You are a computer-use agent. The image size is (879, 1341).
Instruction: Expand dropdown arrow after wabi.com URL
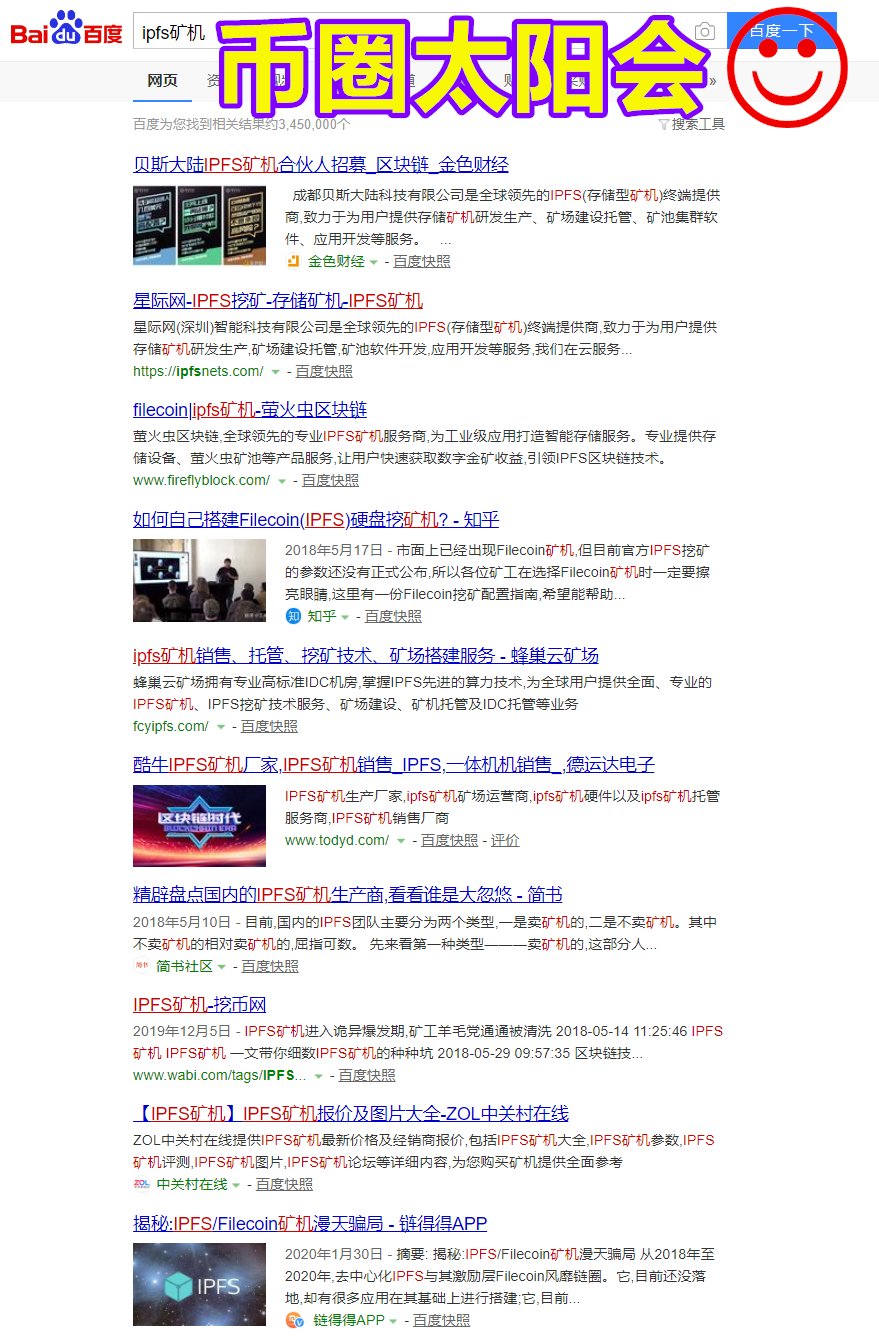[x=318, y=1076]
